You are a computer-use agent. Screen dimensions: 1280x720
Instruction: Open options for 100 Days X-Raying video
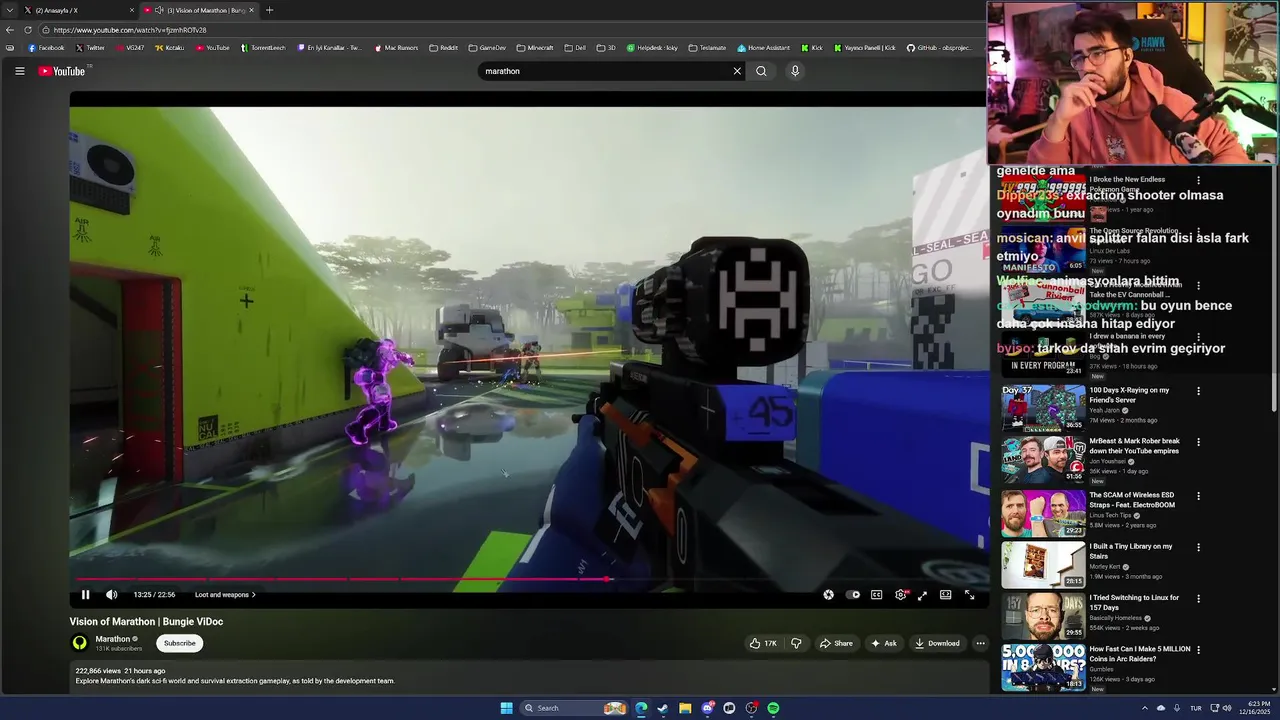(1198, 391)
